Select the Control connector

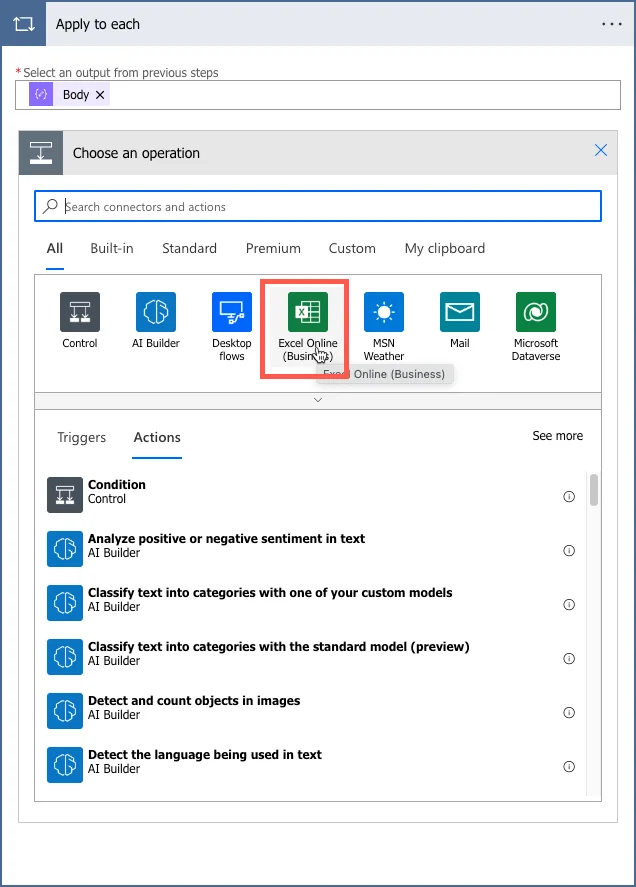pos(79,311)
